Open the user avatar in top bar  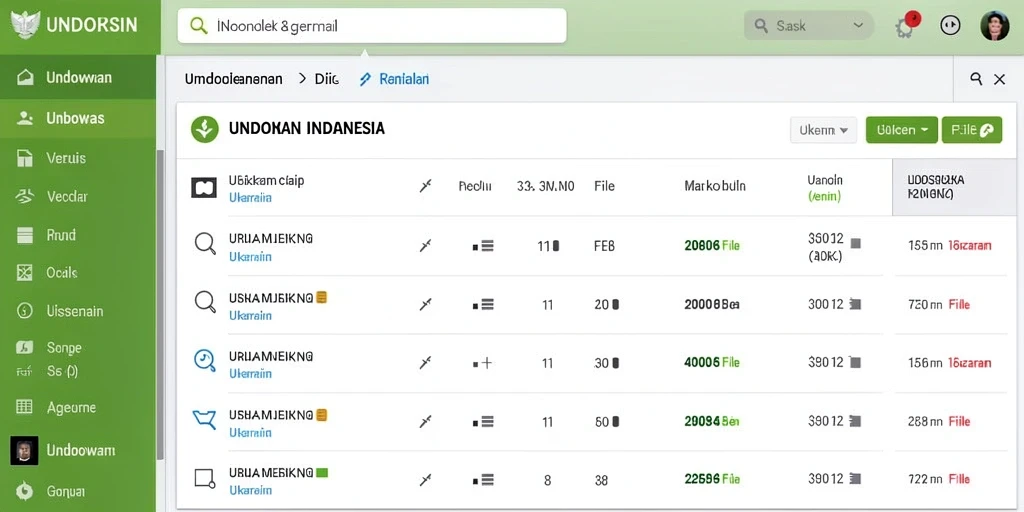tap(995, 26)
